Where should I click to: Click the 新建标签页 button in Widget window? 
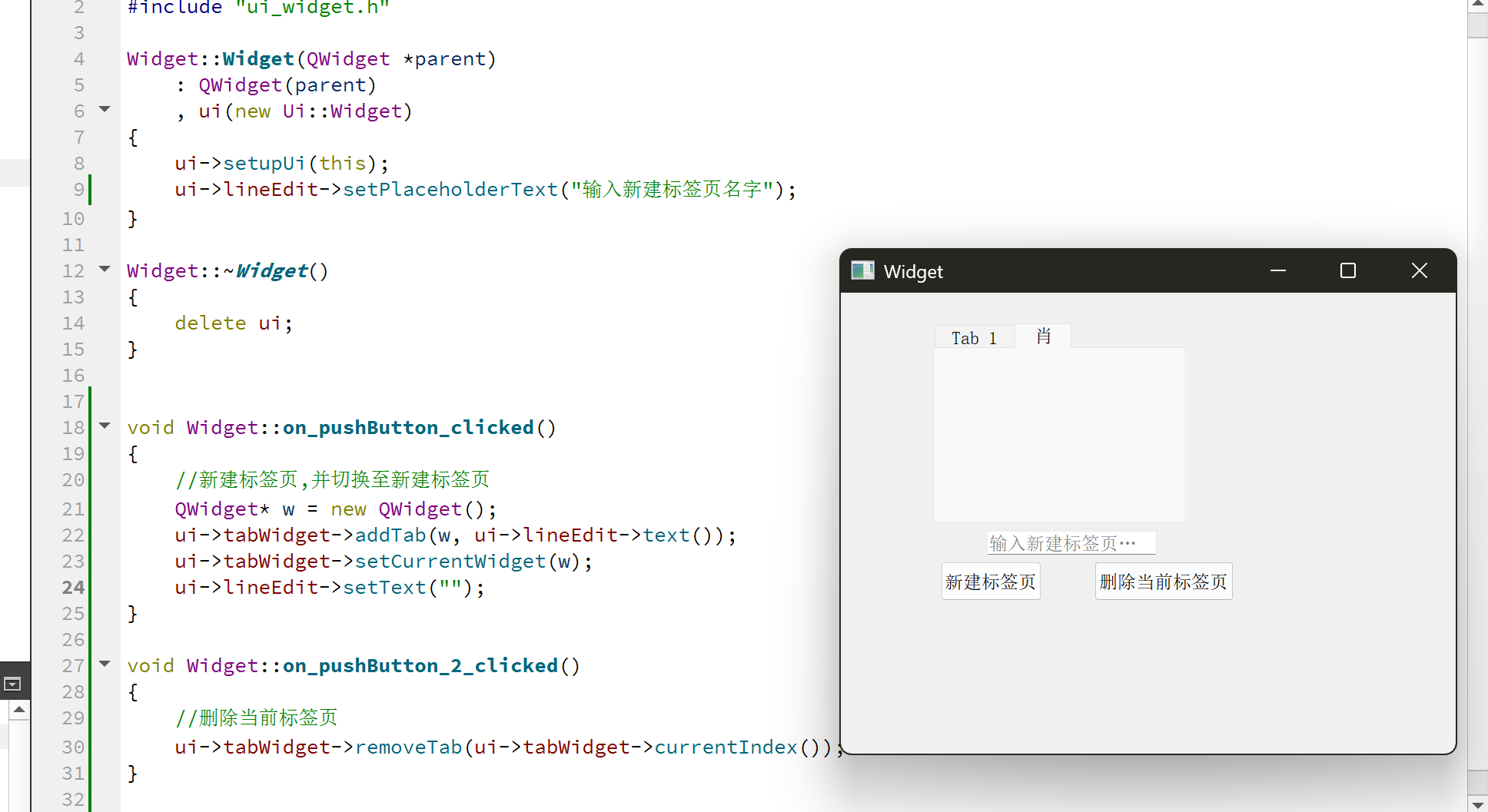[x=991, y=582]
